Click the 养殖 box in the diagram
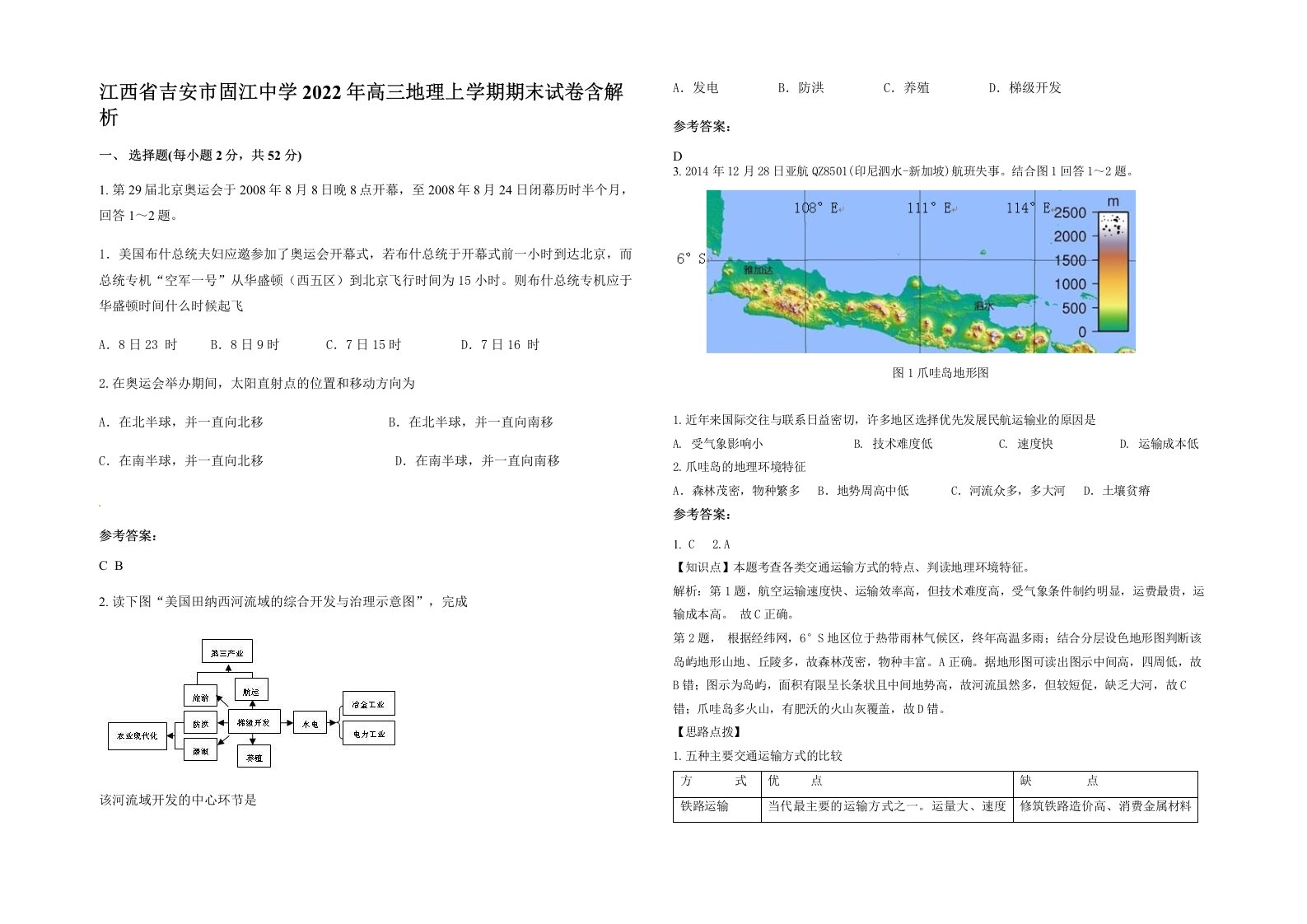1307x924 pixels. tap(254, 756)
